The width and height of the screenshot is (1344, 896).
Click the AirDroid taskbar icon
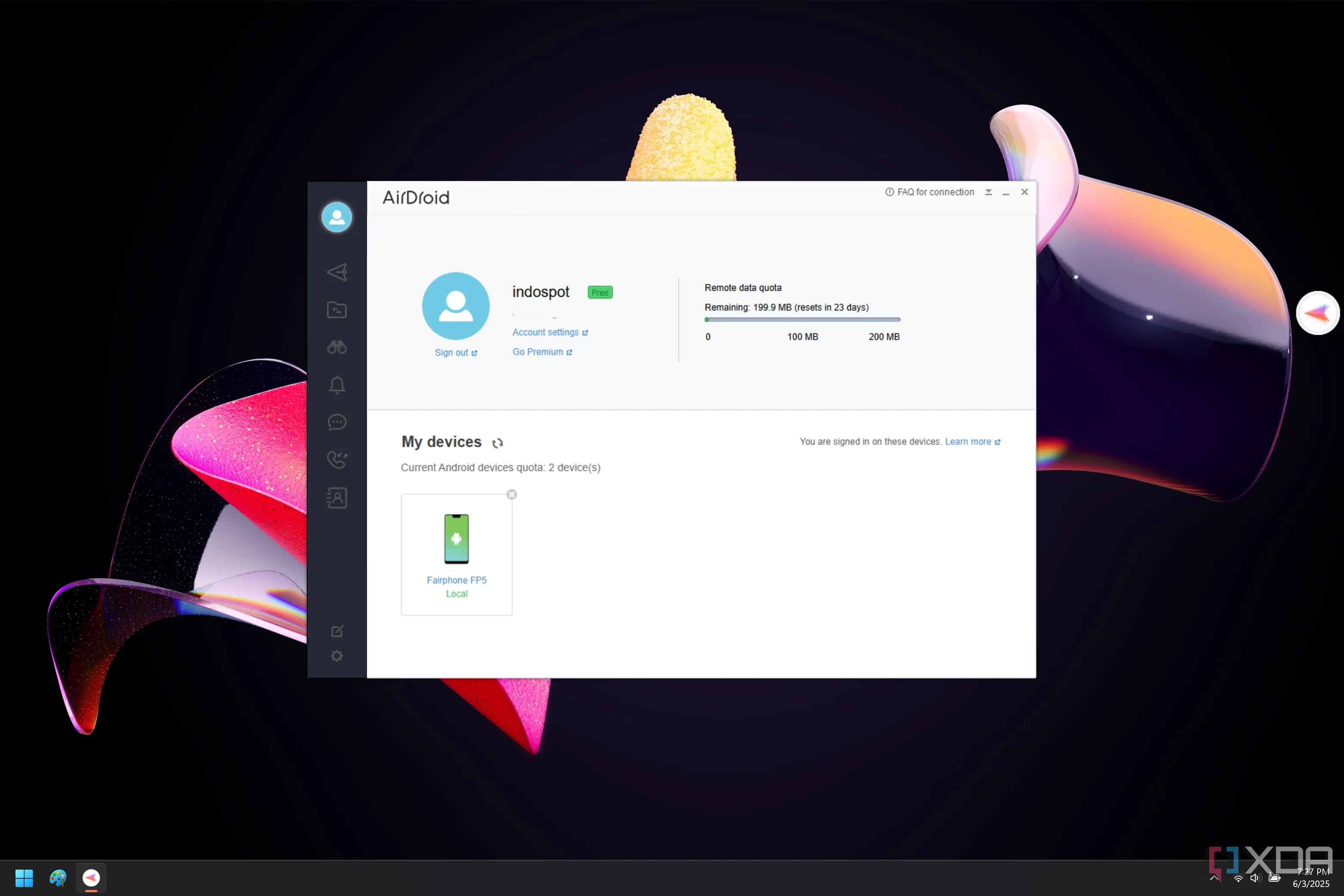(91, 878)
